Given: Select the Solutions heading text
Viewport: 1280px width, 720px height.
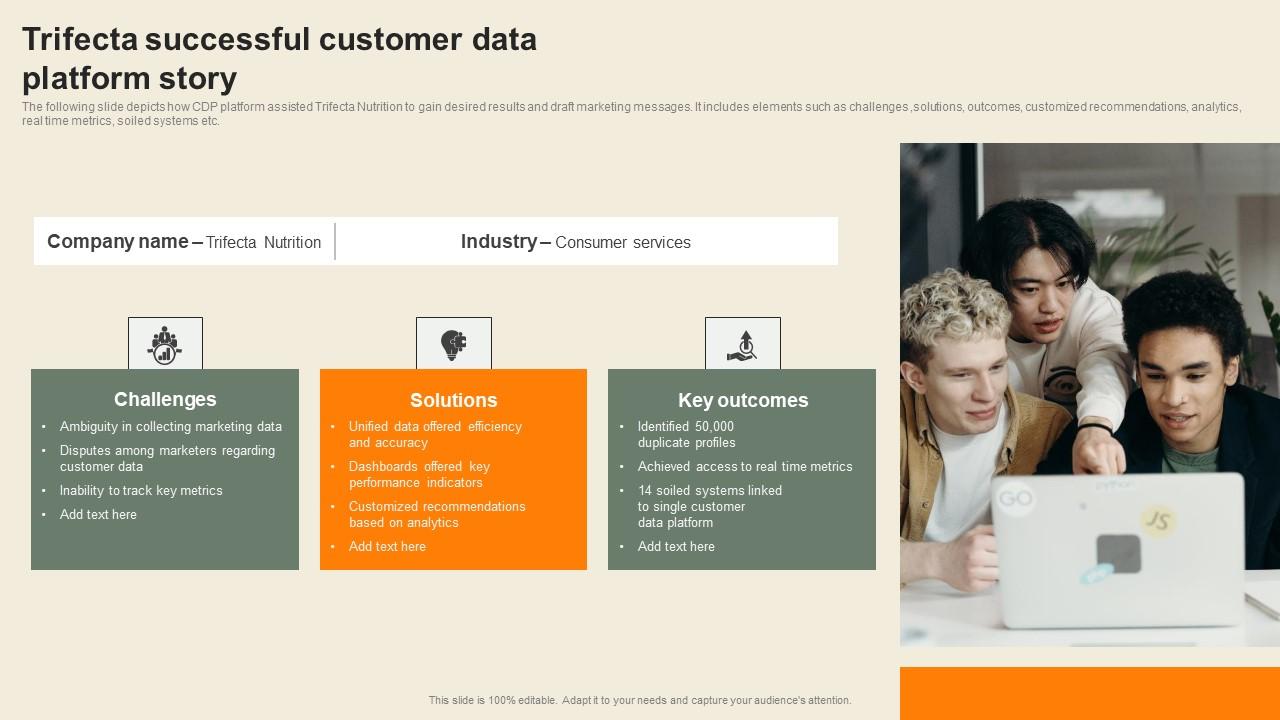Looking at the screenshot, I should tap(453, 400).
